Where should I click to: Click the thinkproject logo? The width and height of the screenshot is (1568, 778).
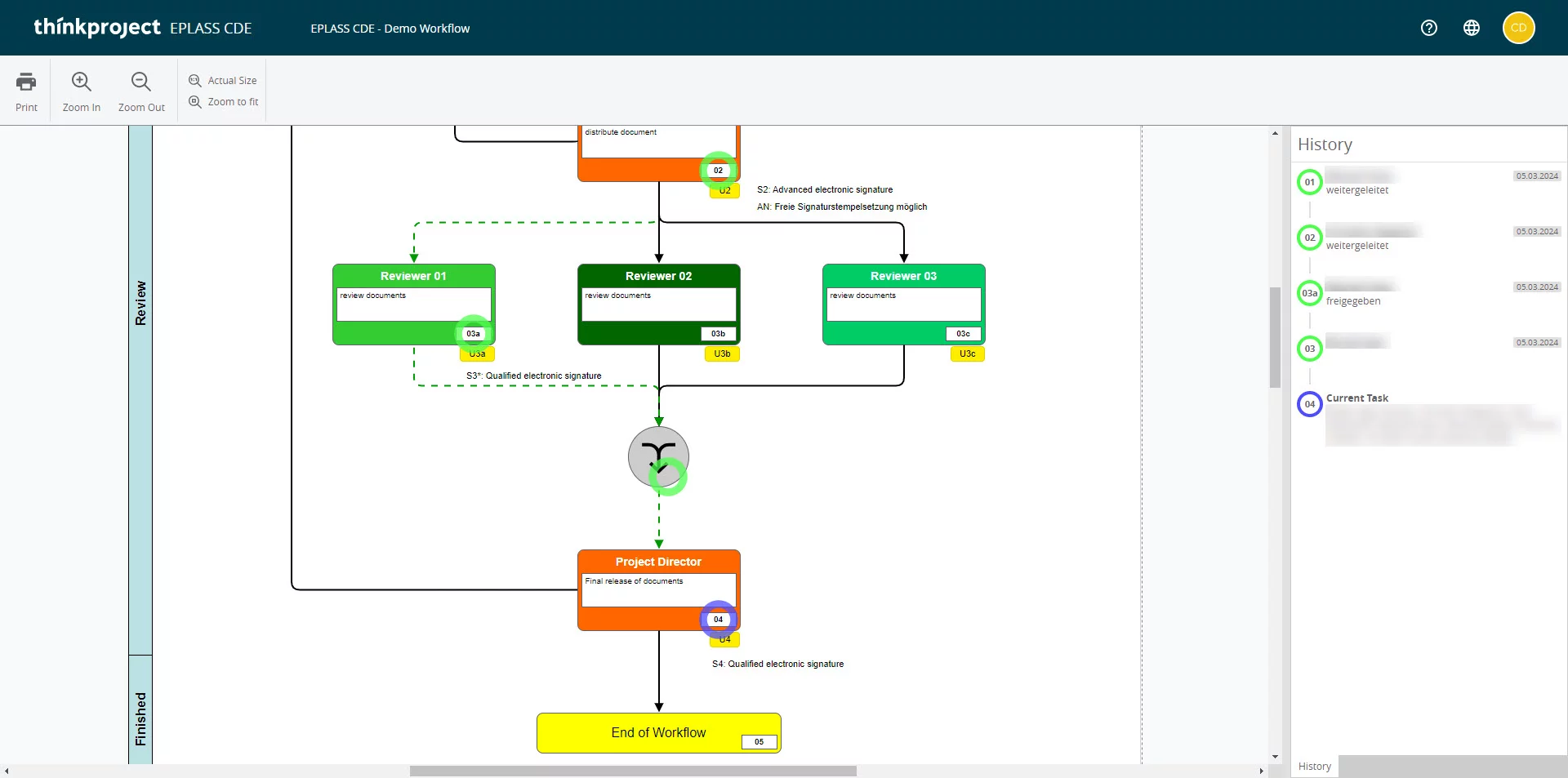[x=96, y=28]
